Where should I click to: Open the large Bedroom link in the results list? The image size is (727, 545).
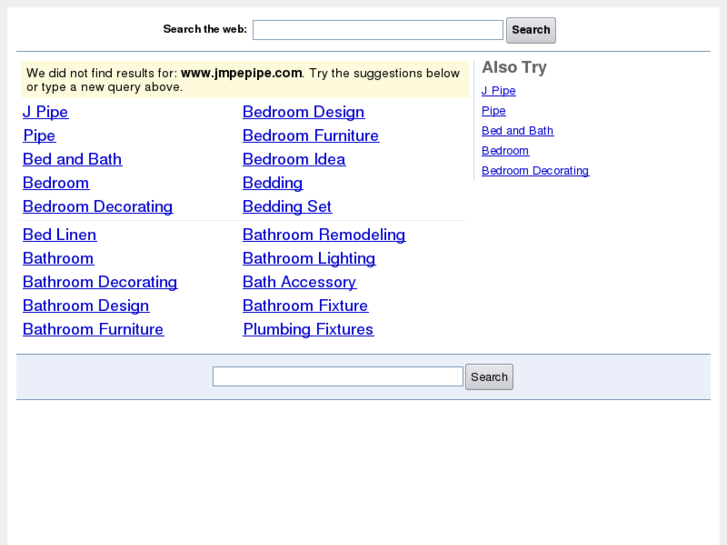point(56,183)
